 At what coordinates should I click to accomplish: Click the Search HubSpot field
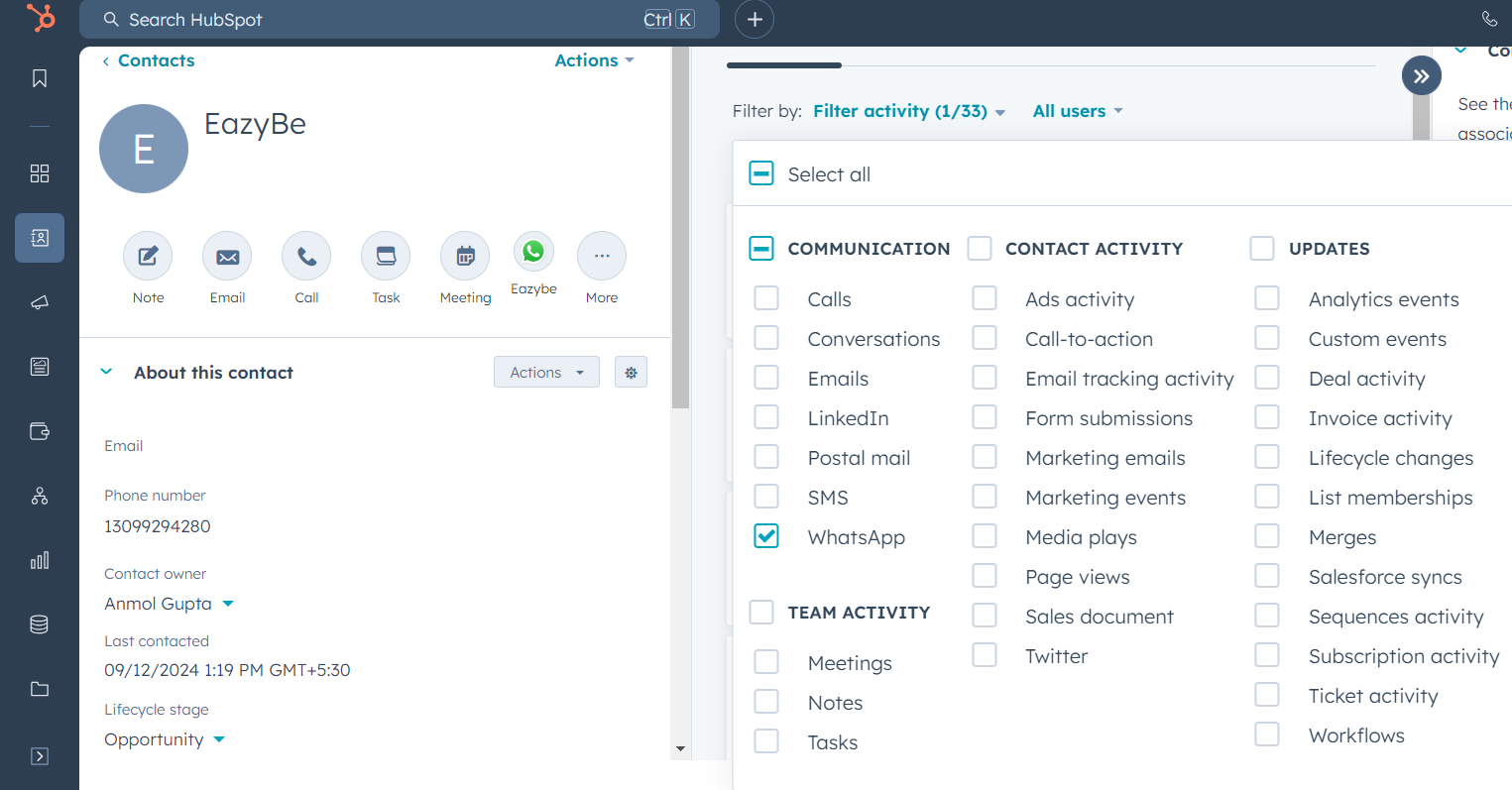tap(400, 20)
